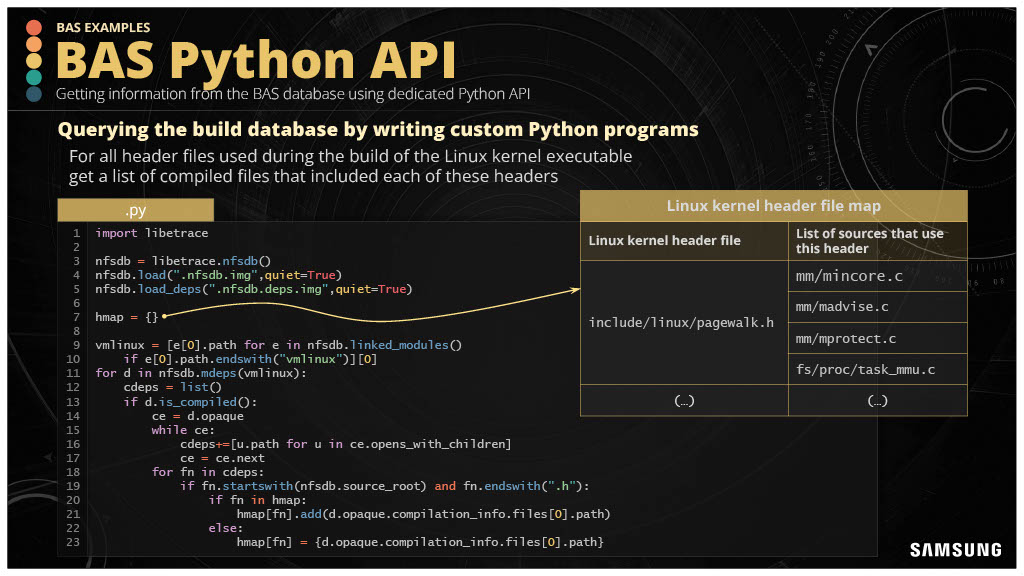Click the nfsdb.load_deps line
The image size is (1024, 576).
click(253, 289)
